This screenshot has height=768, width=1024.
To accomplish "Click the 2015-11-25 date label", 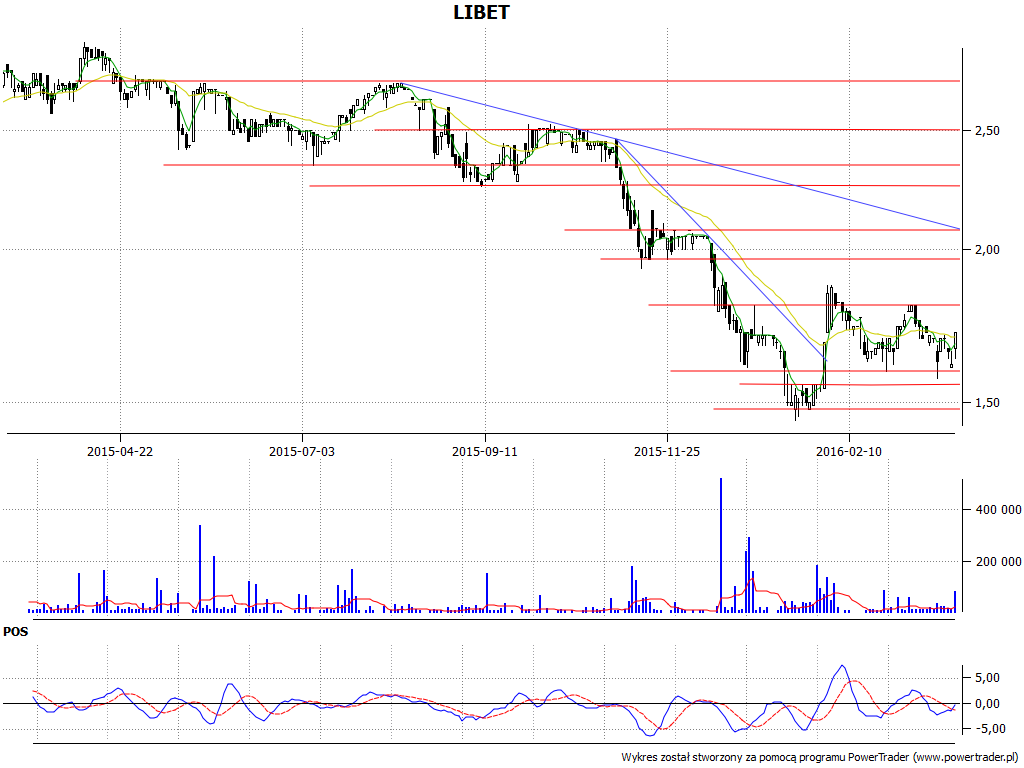I will [x=667, y=451].
